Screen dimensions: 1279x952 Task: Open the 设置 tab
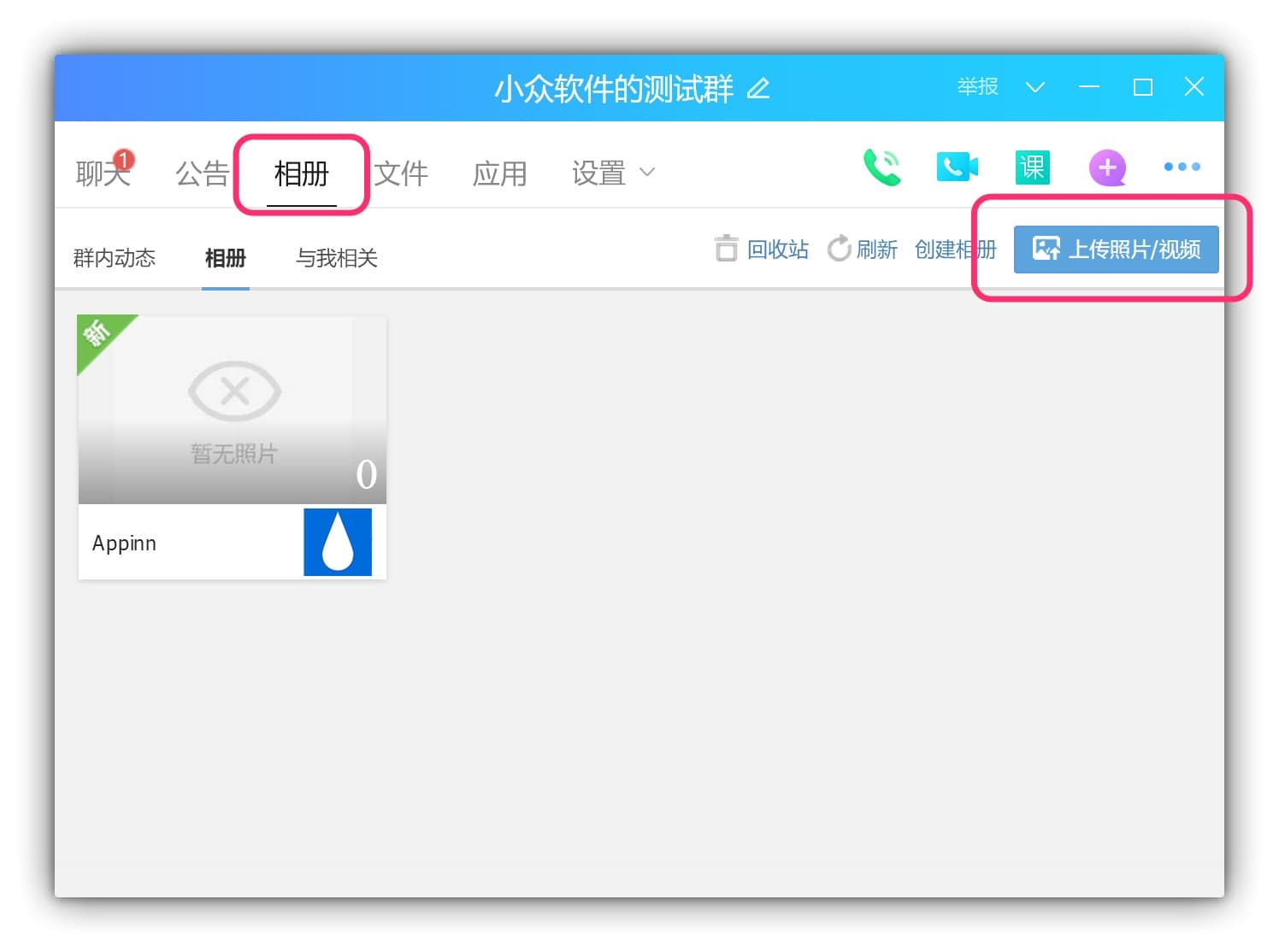[598, 173]
